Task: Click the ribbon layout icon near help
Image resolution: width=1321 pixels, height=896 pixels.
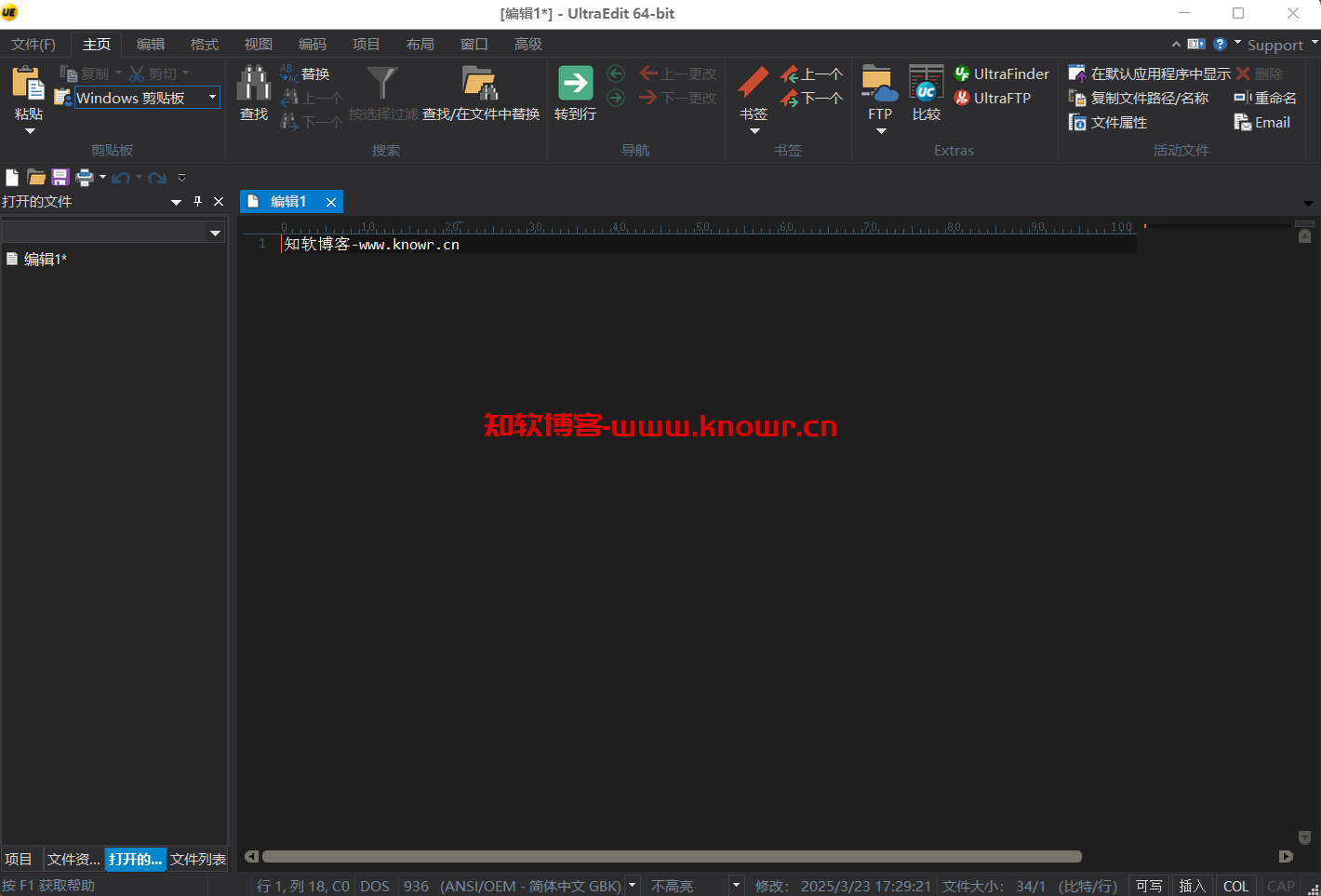Action: [x=1196, y=44]
